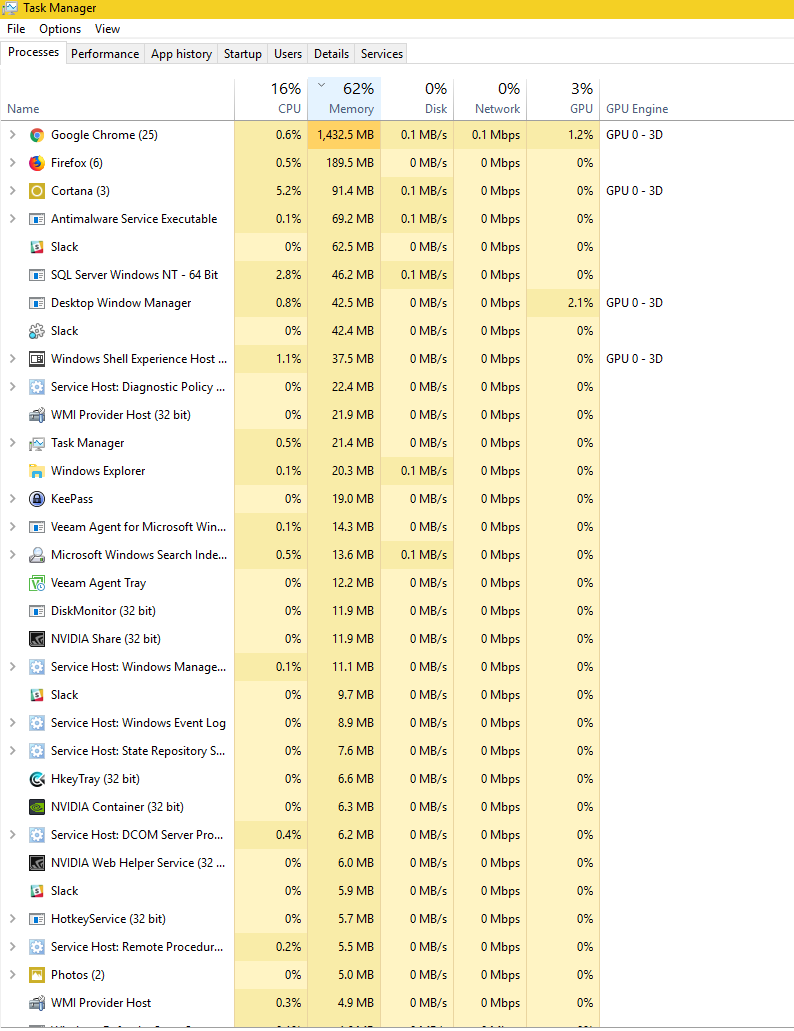Click the Photos app icon
Screen dimensions: 794x1031
[37, 975]
